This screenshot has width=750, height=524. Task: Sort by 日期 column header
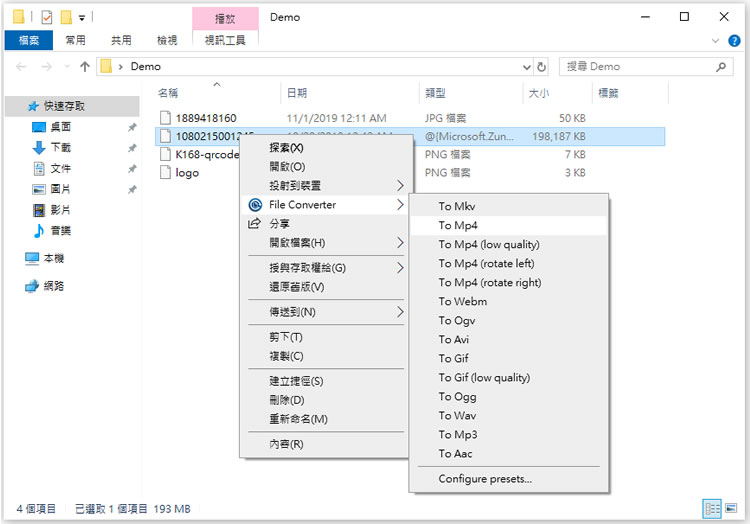coord(350,93)
